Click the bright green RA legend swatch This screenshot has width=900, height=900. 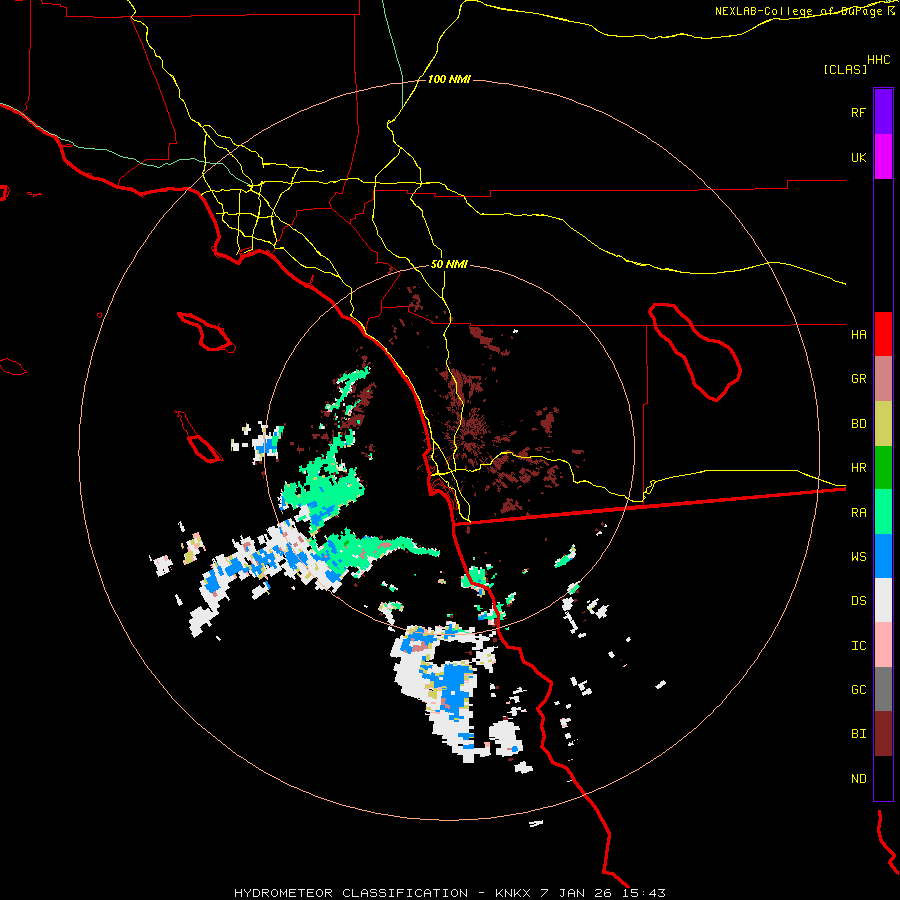point(883,512)
